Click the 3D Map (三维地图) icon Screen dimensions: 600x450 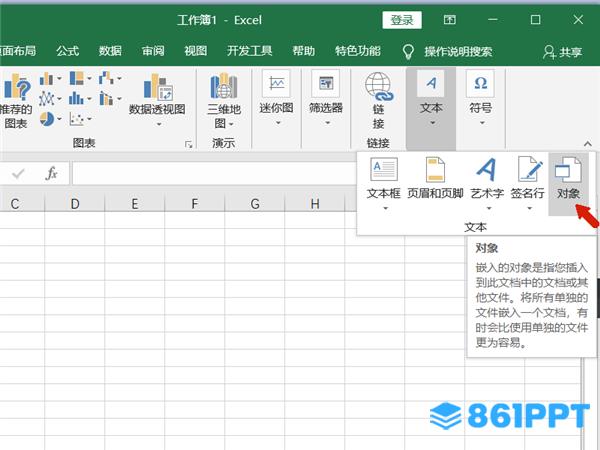tap(224, 86)
